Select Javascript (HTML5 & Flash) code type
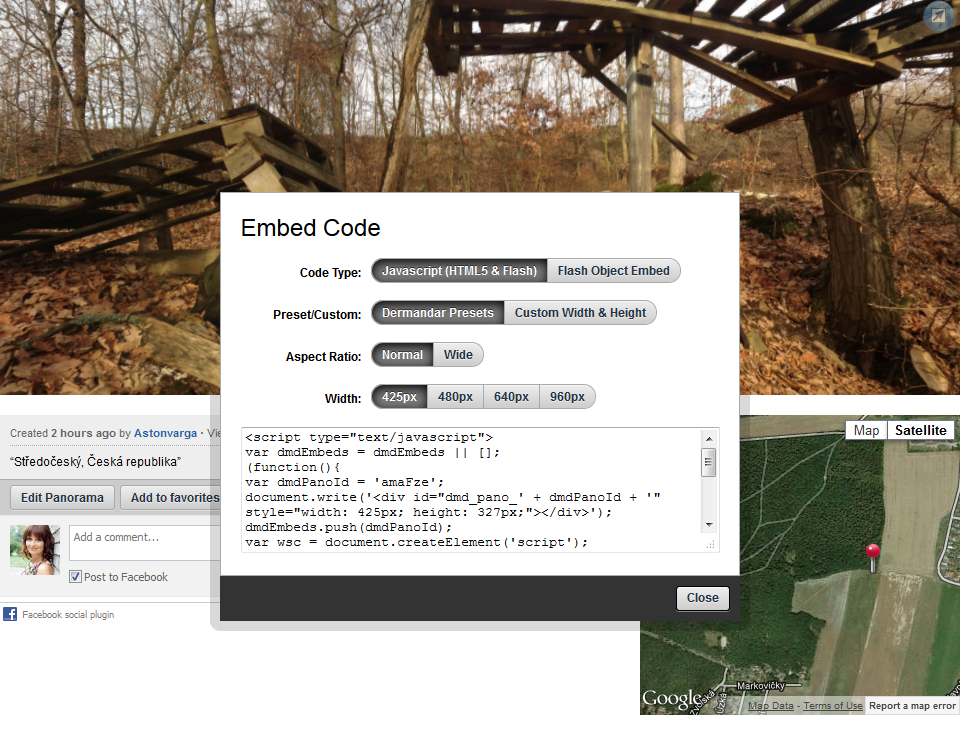The image size is (962, 729). click(x=459, y=271)
